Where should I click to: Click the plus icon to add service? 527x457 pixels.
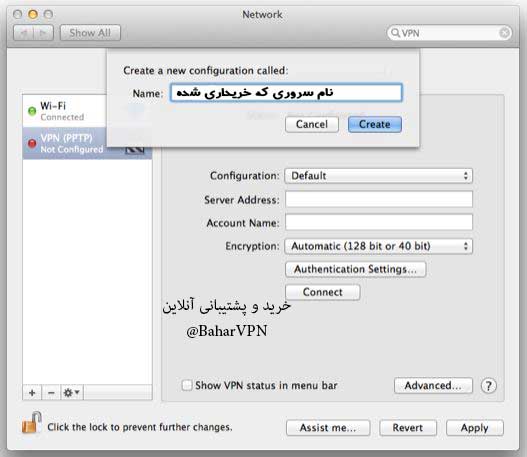(32, 392)
